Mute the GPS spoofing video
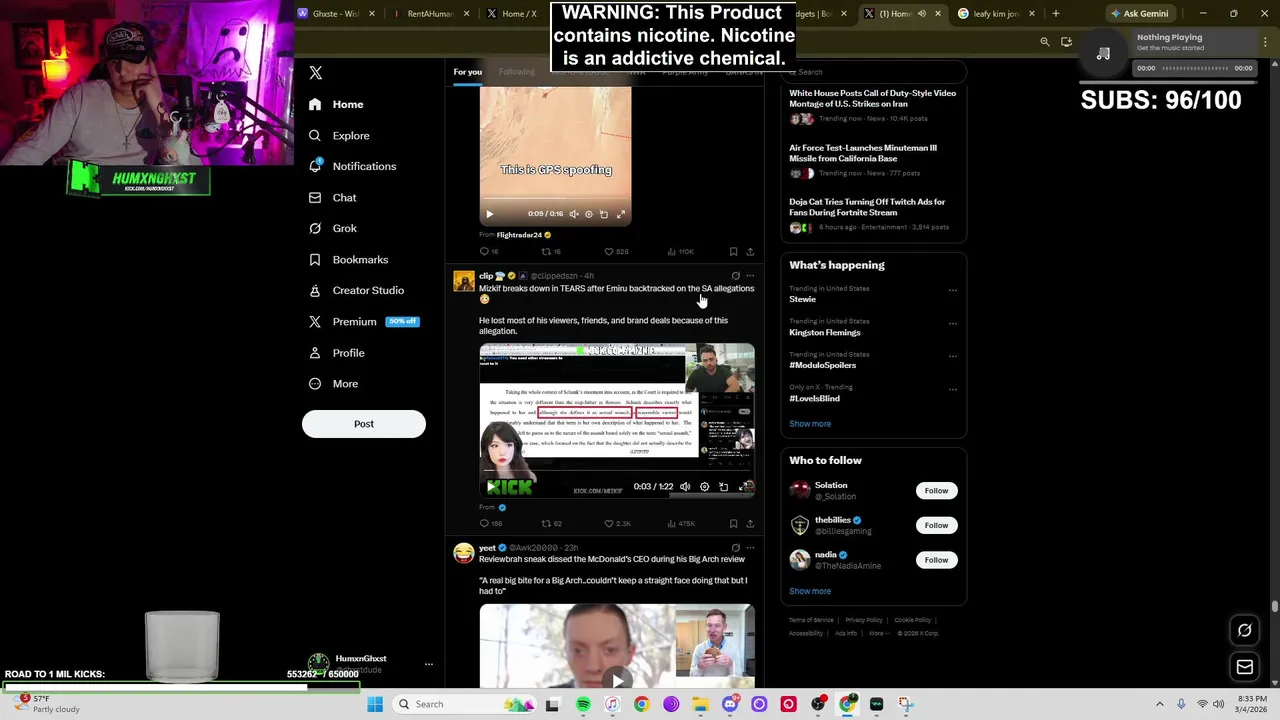Viewport: 1280px width, 720px height. pyautogui.click(x=574, y=214)
